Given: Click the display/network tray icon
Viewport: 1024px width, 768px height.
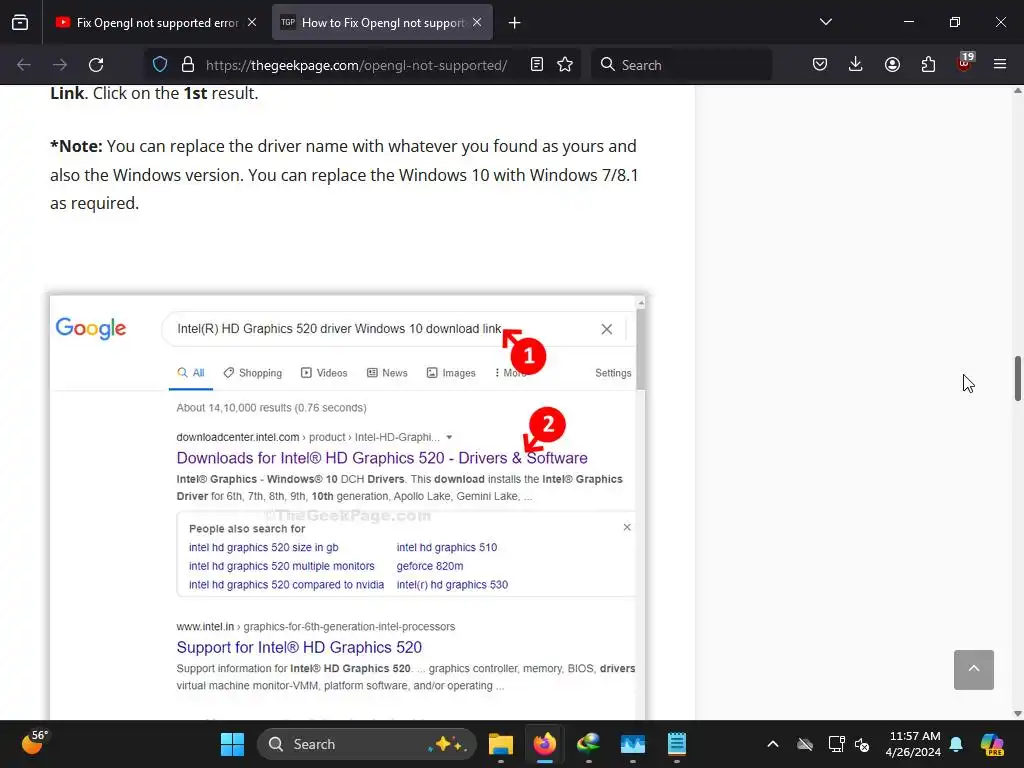Looking at the screenshot, I should 836,744.
